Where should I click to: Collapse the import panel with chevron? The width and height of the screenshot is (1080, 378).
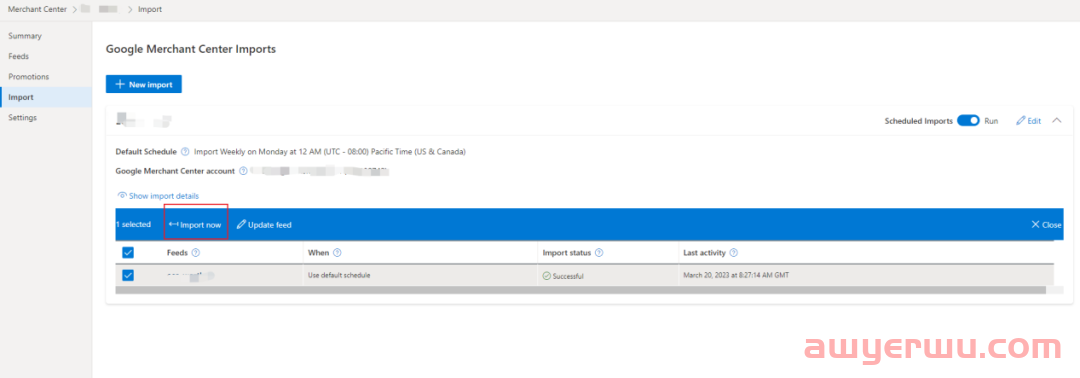pos(1057,120)
